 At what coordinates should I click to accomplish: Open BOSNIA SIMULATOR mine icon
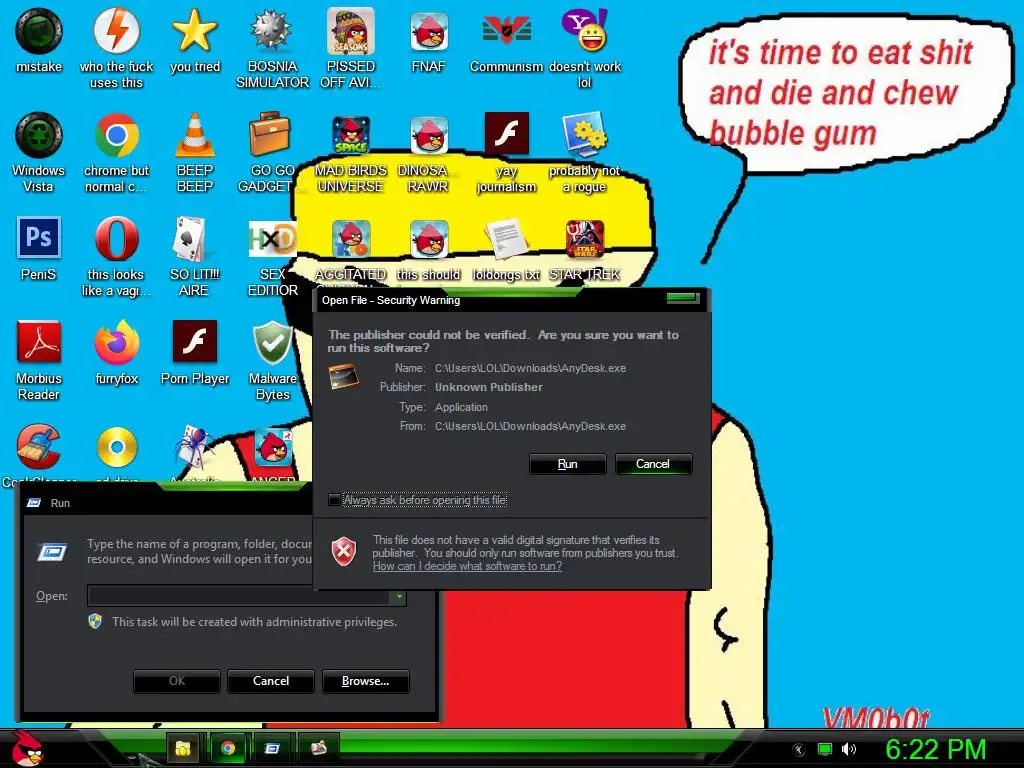point(272,31)
